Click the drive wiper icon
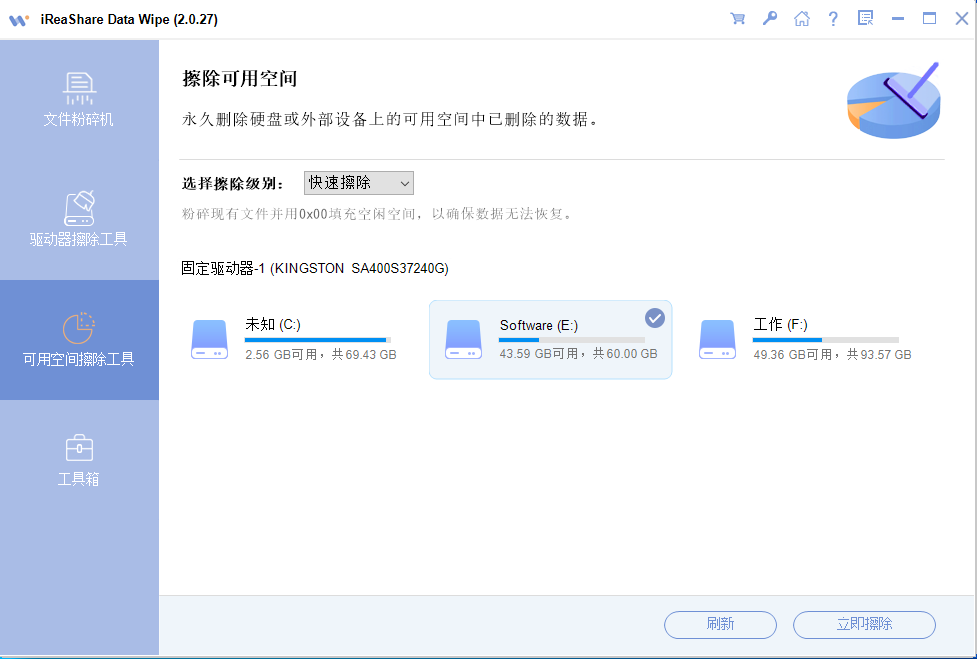 [79, 209]
